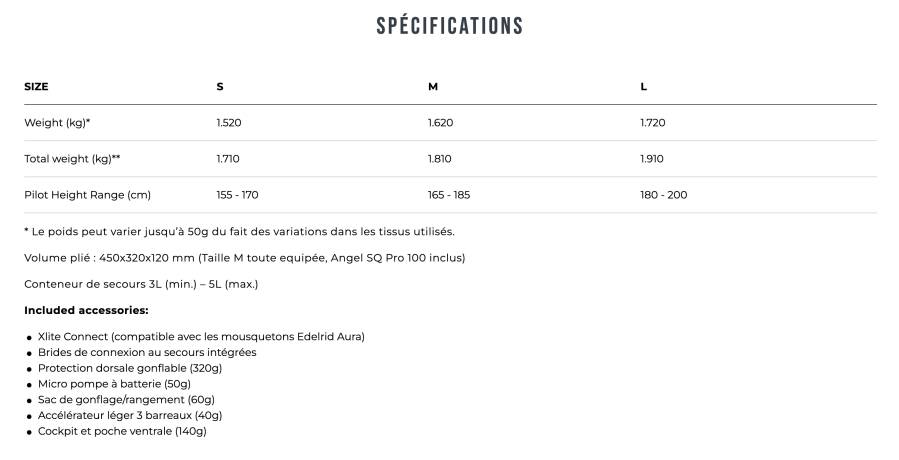899x460 pixels.
Task: Select the SIZE column header
Action: pyautogui.click(x=36, y=87)
